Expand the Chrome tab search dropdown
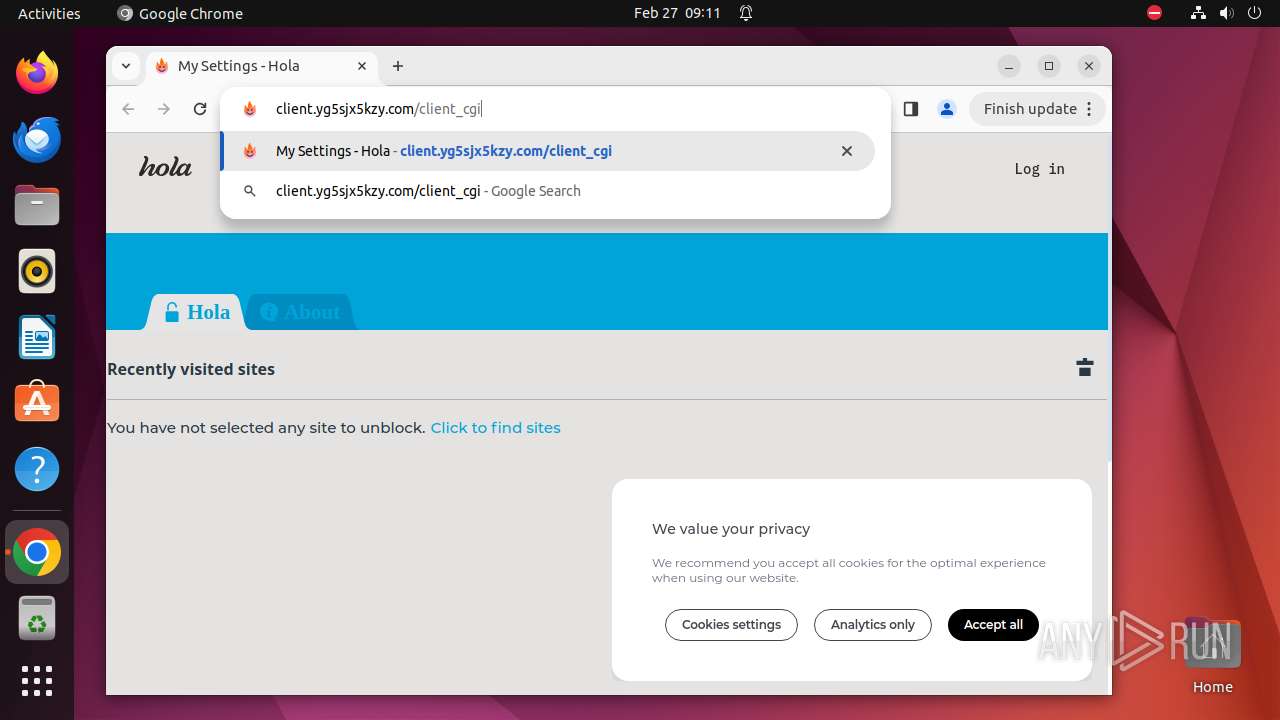The width and height of the screenshot is (1280, 720). pyautogui.click(x=125, y=66)
